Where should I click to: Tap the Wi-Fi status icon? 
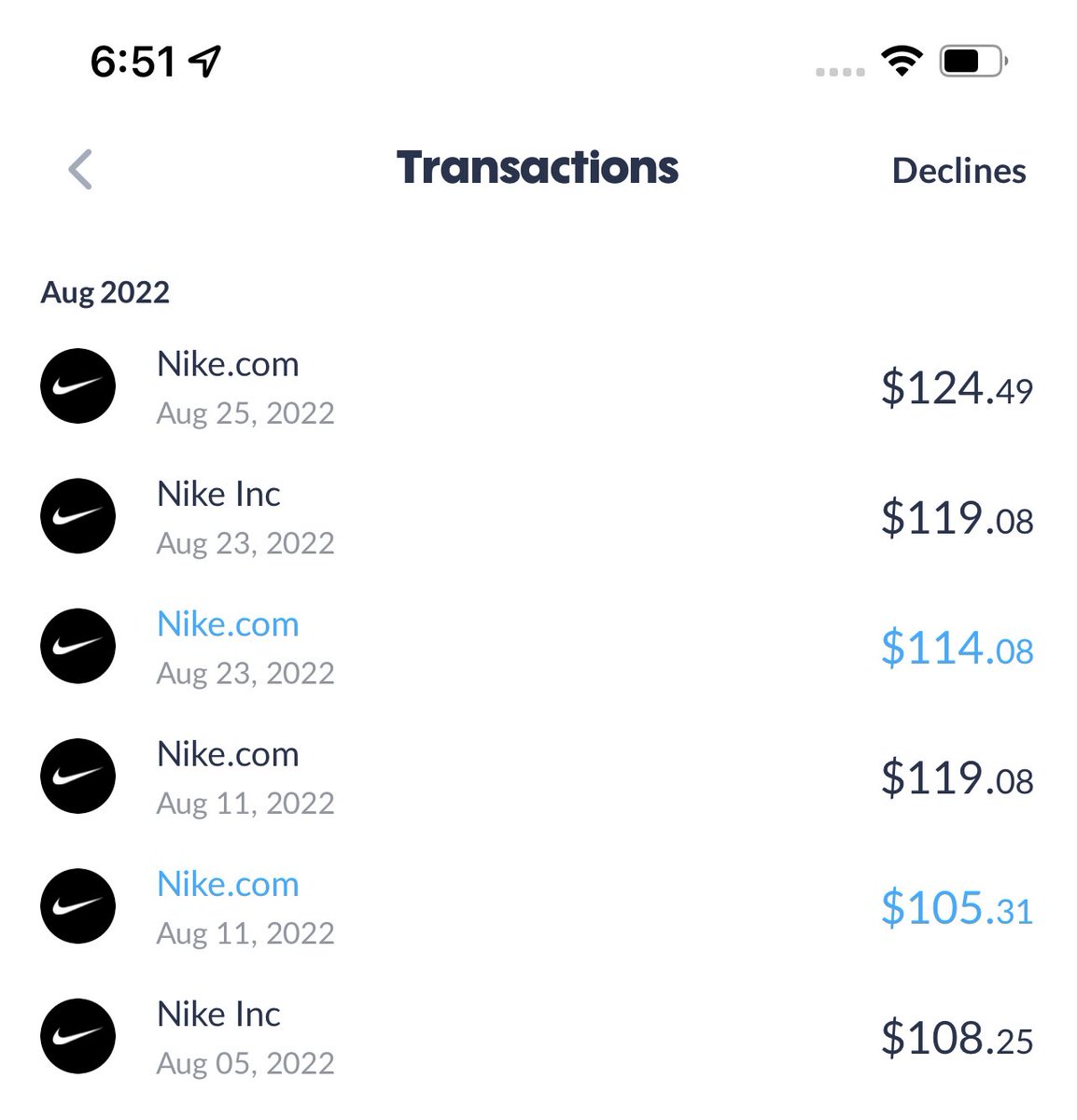(901, 62)
